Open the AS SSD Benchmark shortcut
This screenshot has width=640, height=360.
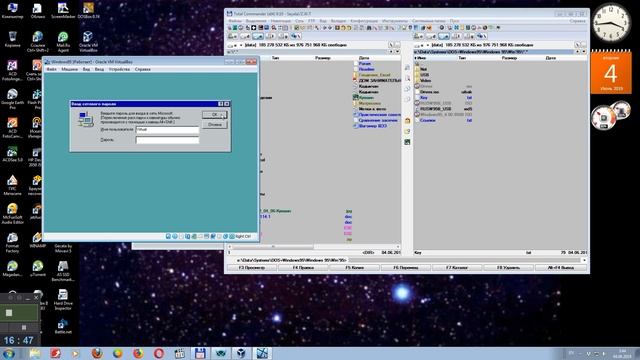coord(63,271)
